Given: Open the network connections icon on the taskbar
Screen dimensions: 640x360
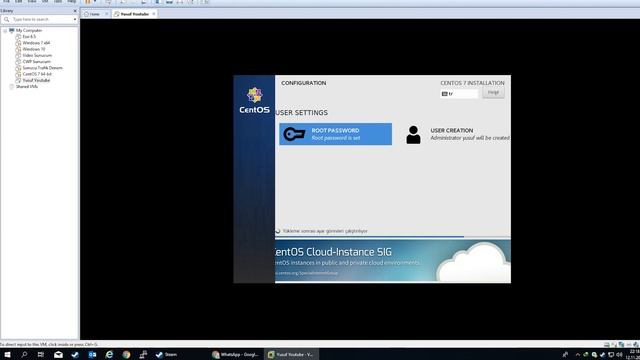Looking at the screenshot, I should point(143,354).
